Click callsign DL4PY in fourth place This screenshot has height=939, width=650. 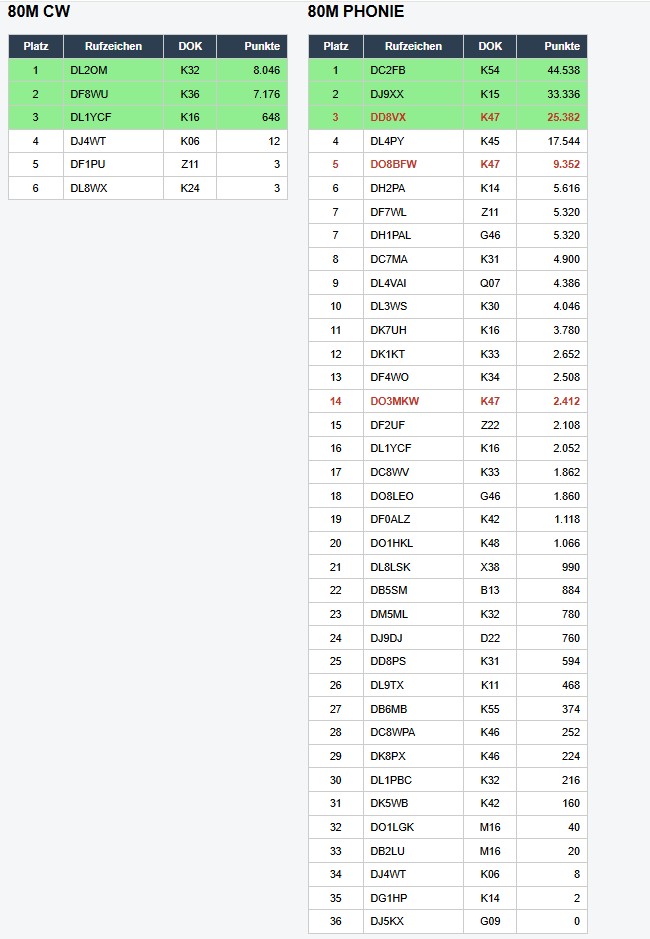click(387, 141)
